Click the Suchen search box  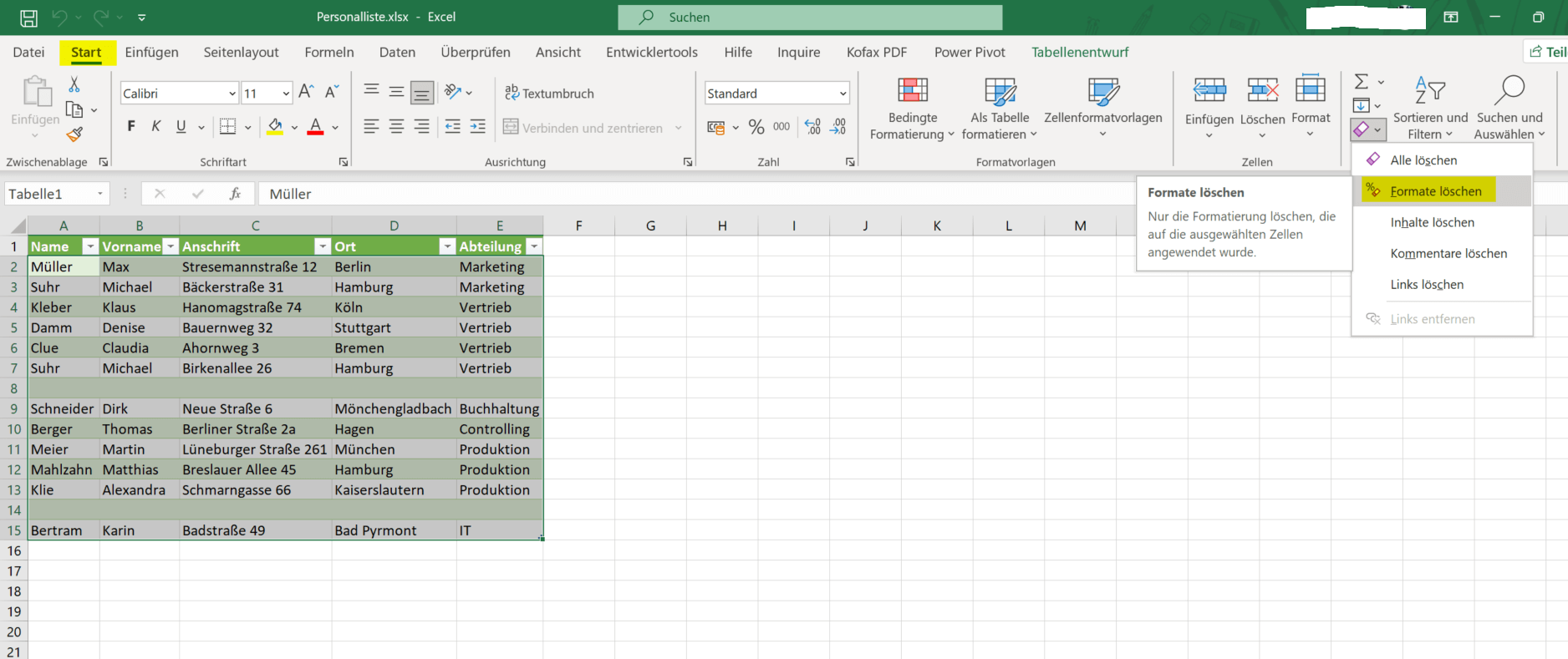(x=810, y=17)
